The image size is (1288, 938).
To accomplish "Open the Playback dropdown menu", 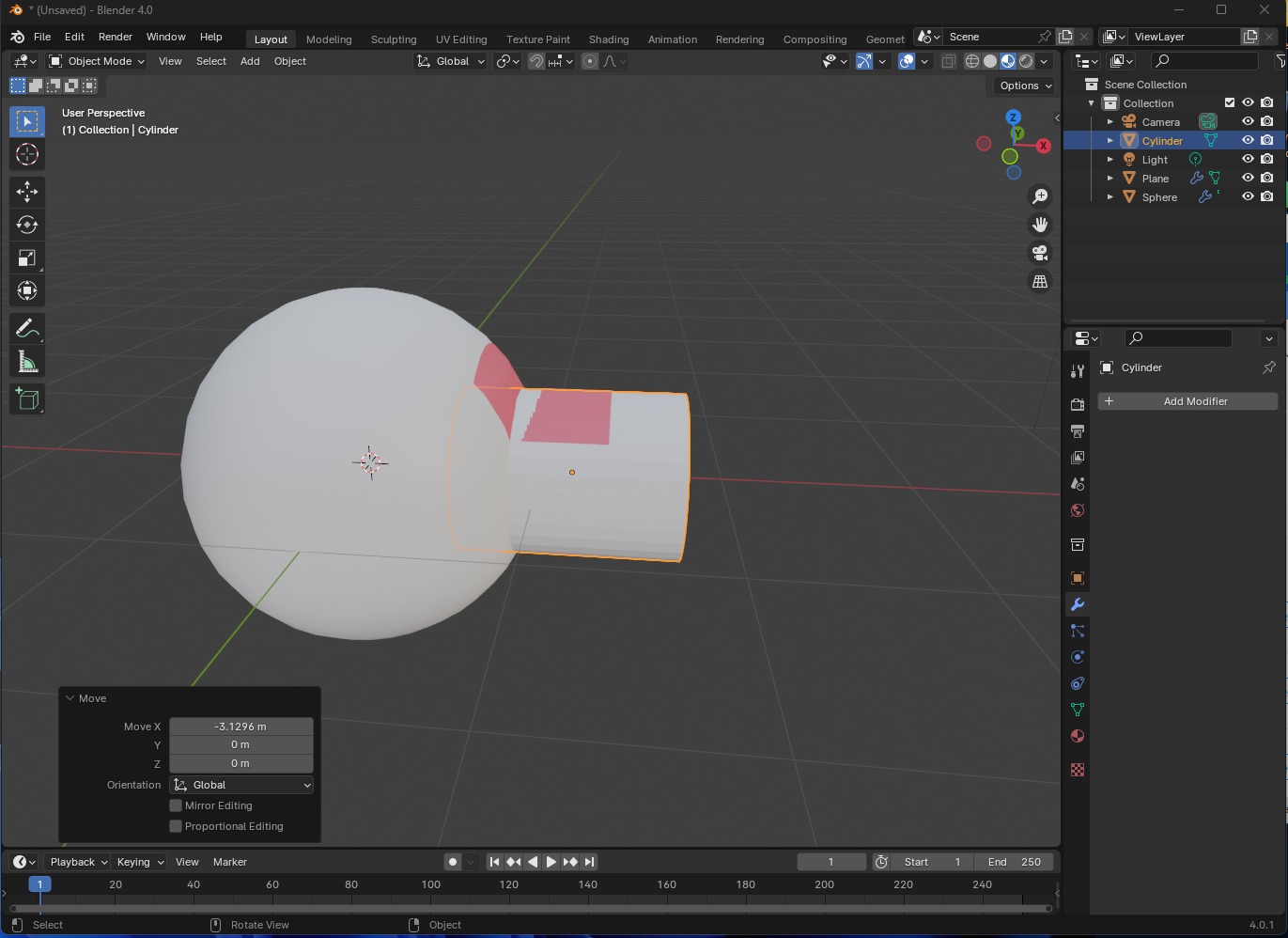I will (79, 862).
